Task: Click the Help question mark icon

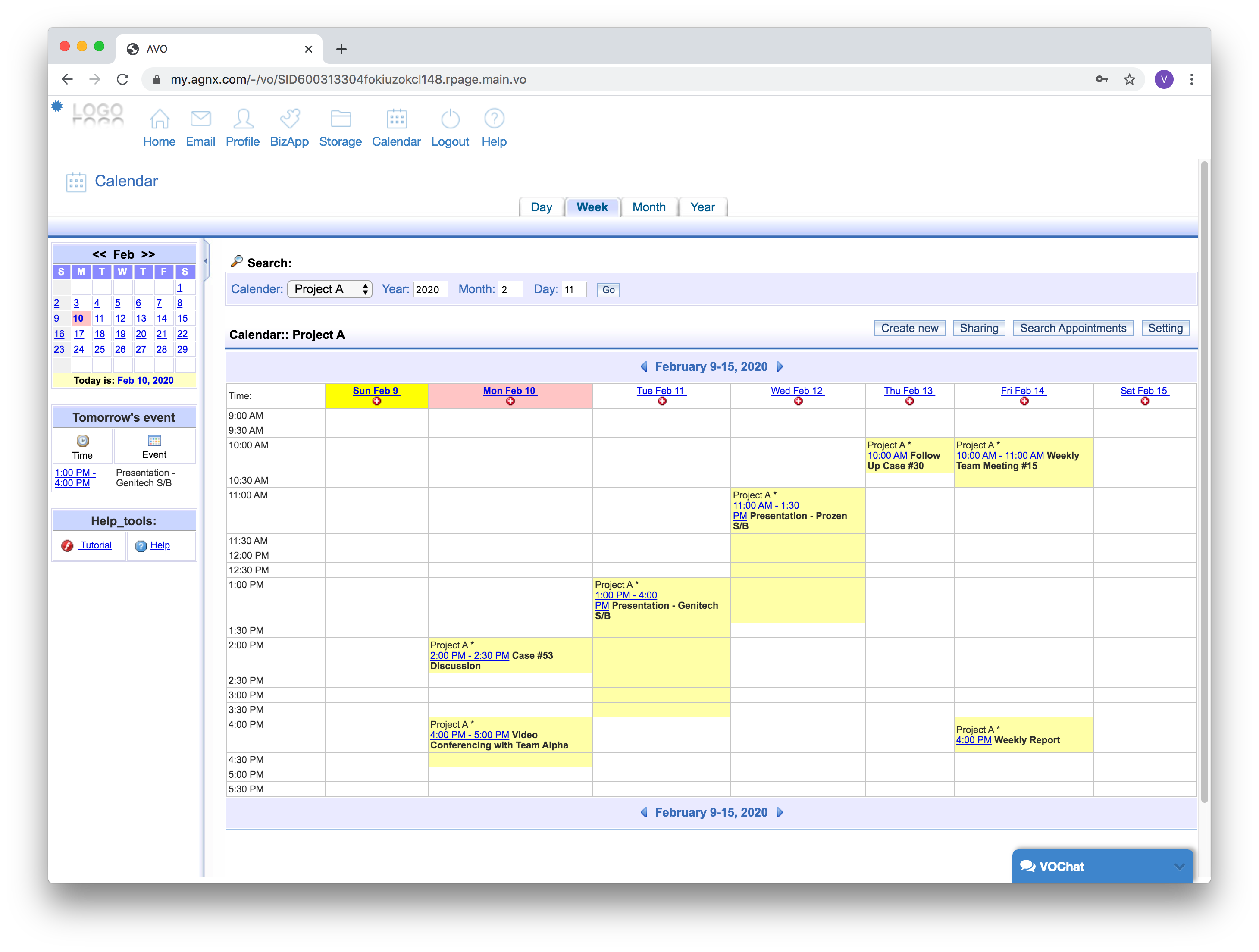Action: click(494, 119)
